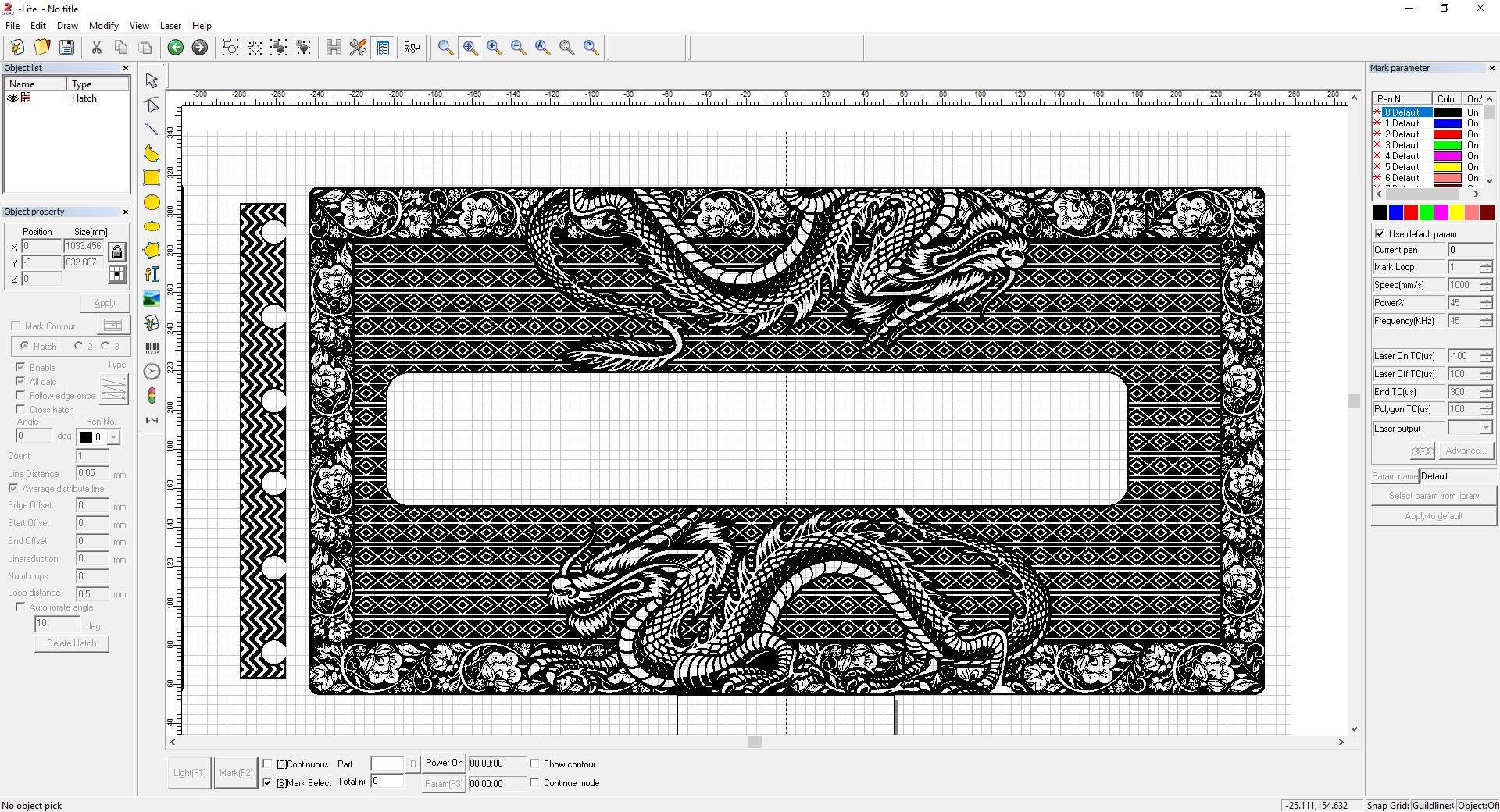
Task: Add a delay timer with the clock icon
Action: [x=152, y=372]
